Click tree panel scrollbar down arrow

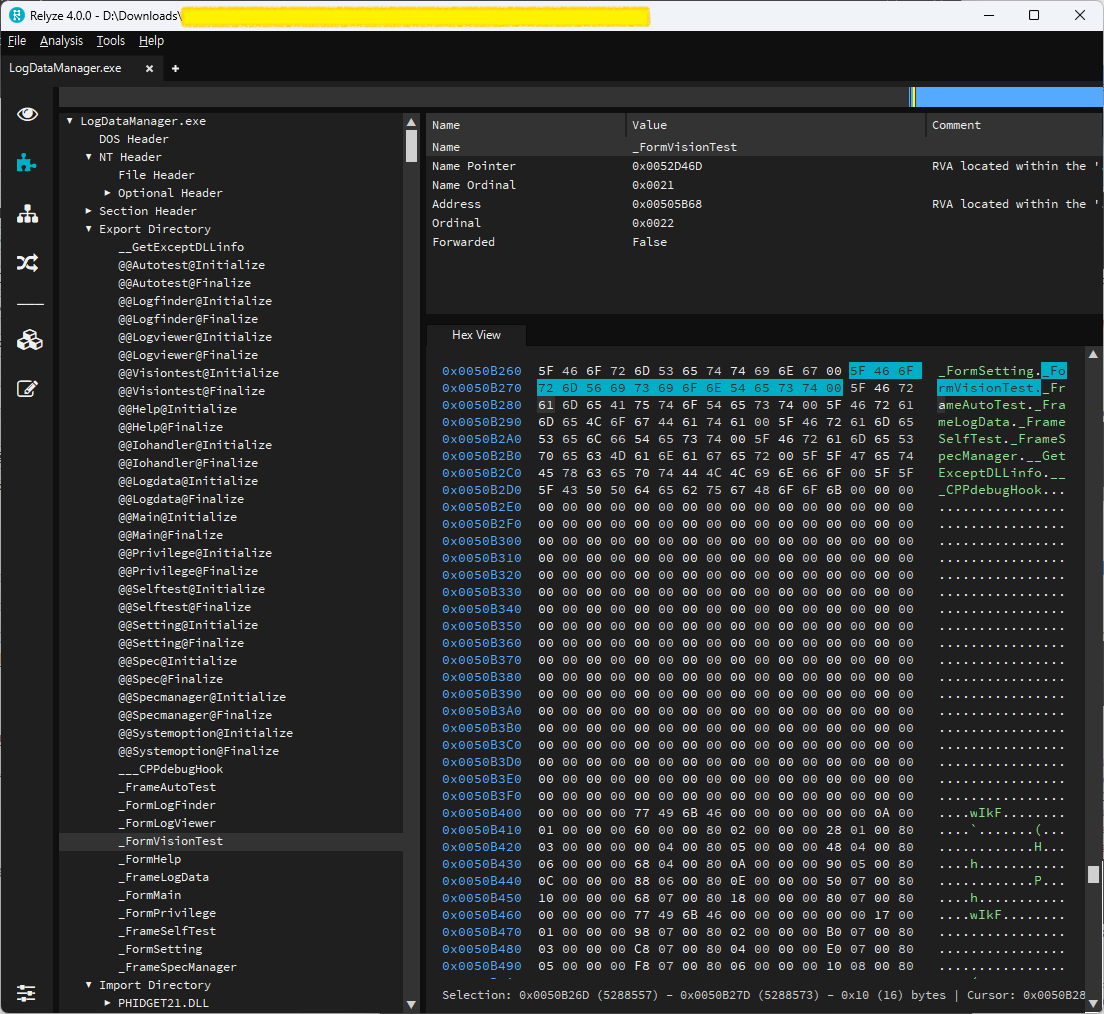point(411,1004)
